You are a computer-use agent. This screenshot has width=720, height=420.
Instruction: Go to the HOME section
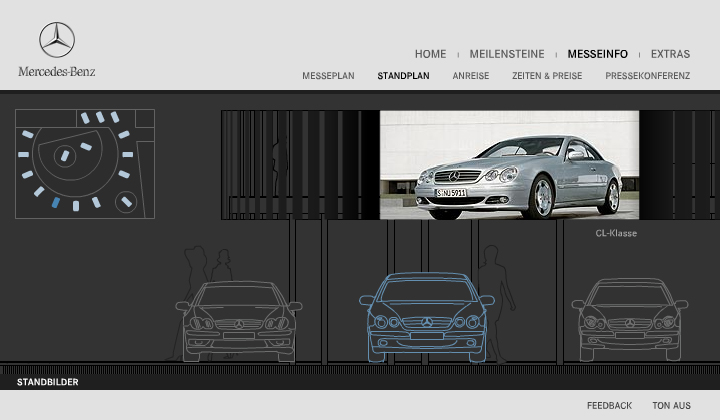[431, 54]
